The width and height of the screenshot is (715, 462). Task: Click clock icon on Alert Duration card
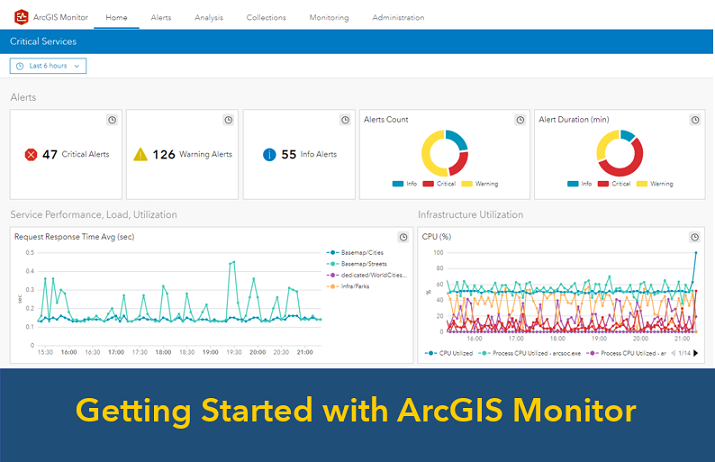click(x=695, y=120)
